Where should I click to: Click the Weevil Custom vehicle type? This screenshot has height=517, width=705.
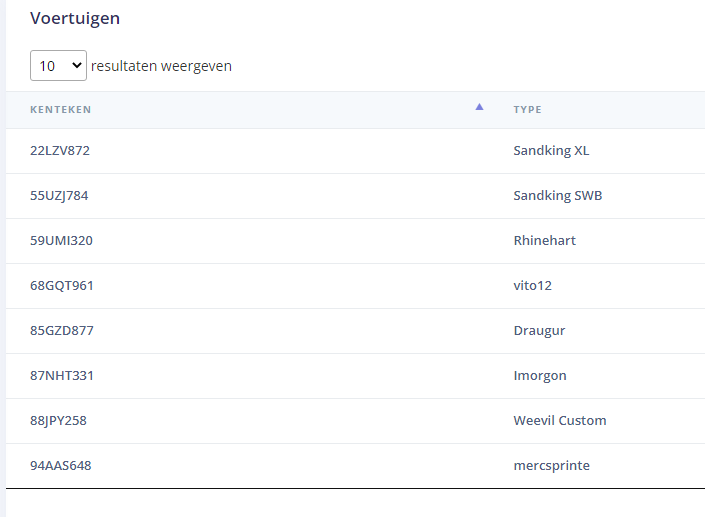(559, 421)
